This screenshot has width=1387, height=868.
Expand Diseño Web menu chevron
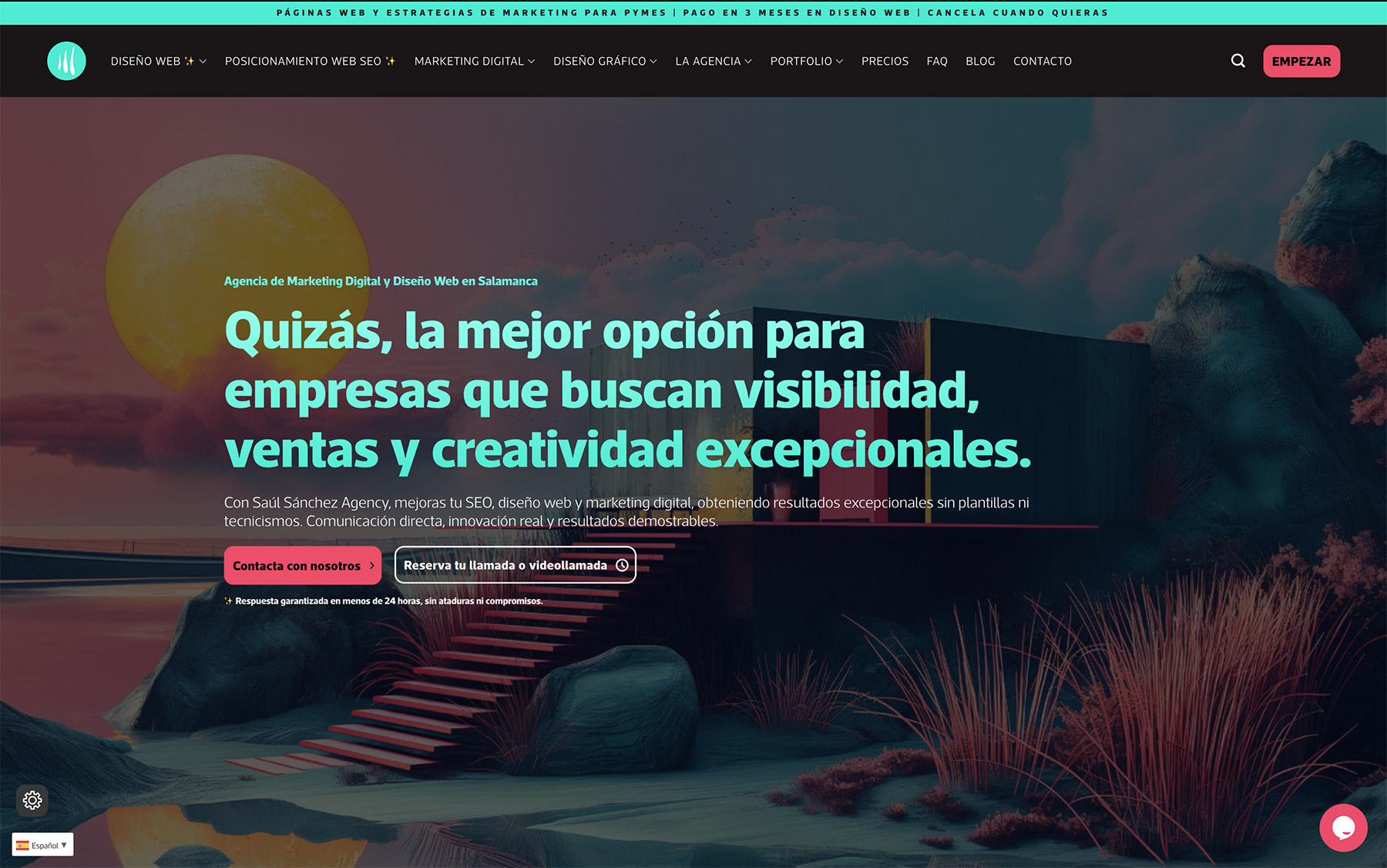(x=203, y=62)
